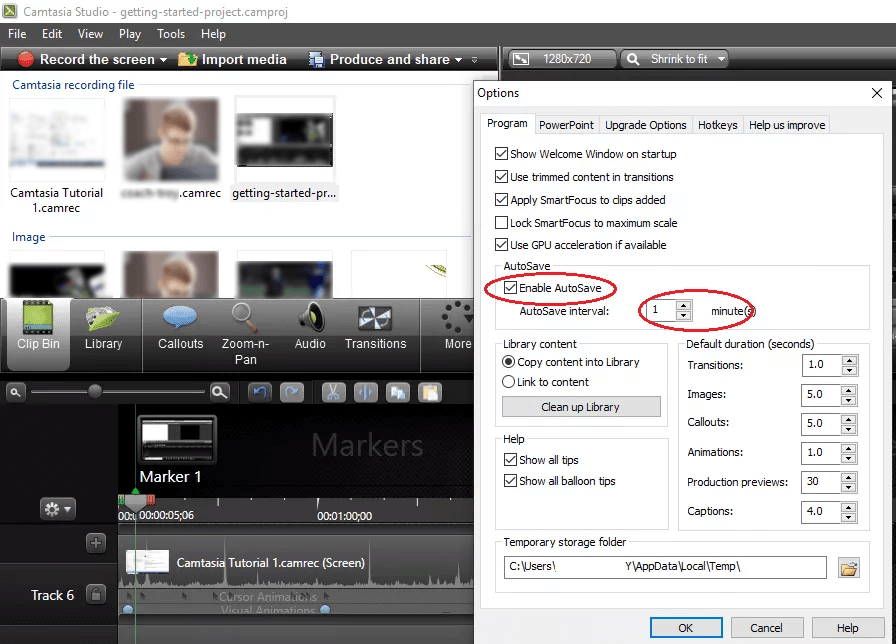896x644 pixels.
Task: Click the Undo arrow in timeline toolbar
Action: pos(260,393)
